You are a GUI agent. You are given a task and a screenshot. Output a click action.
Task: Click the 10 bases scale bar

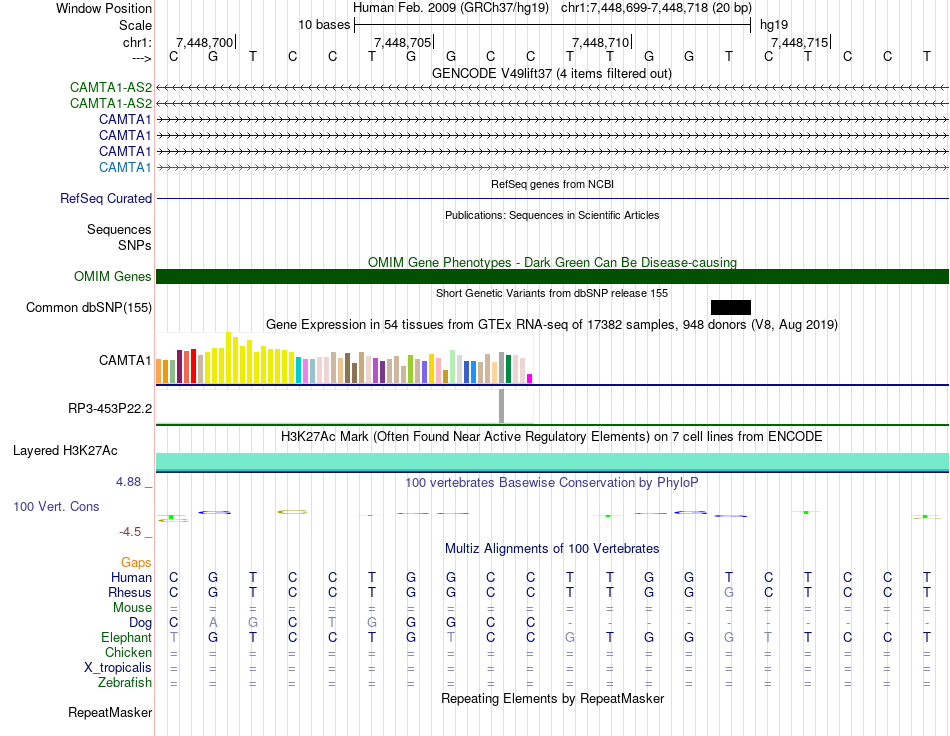click(x=552, y=24)
